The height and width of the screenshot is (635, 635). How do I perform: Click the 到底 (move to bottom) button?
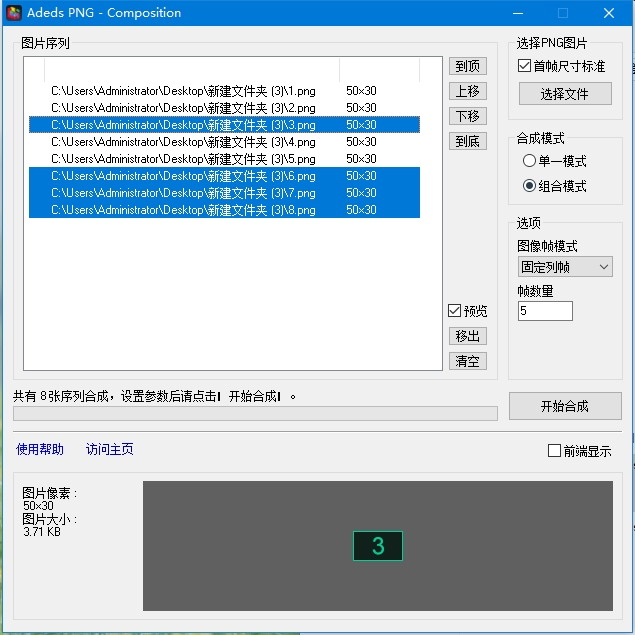(x=467, y=141)
